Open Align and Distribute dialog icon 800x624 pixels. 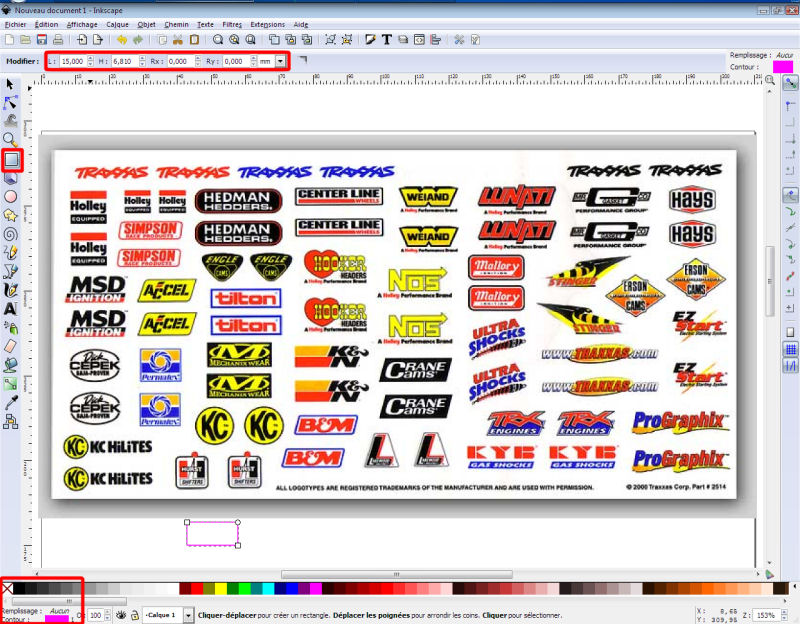tap(435, 39)
